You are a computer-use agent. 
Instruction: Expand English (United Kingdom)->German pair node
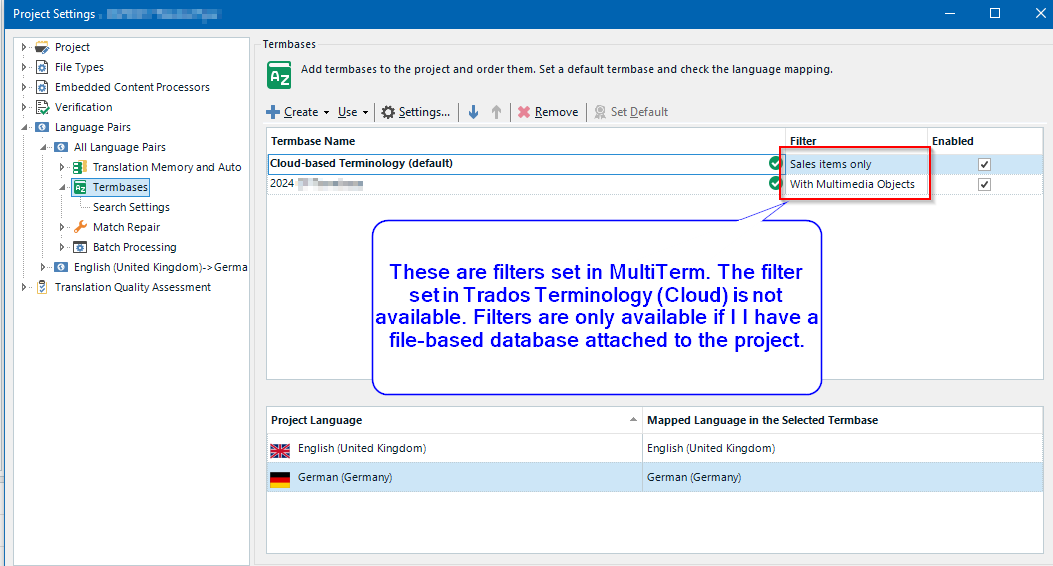(43, 267)
